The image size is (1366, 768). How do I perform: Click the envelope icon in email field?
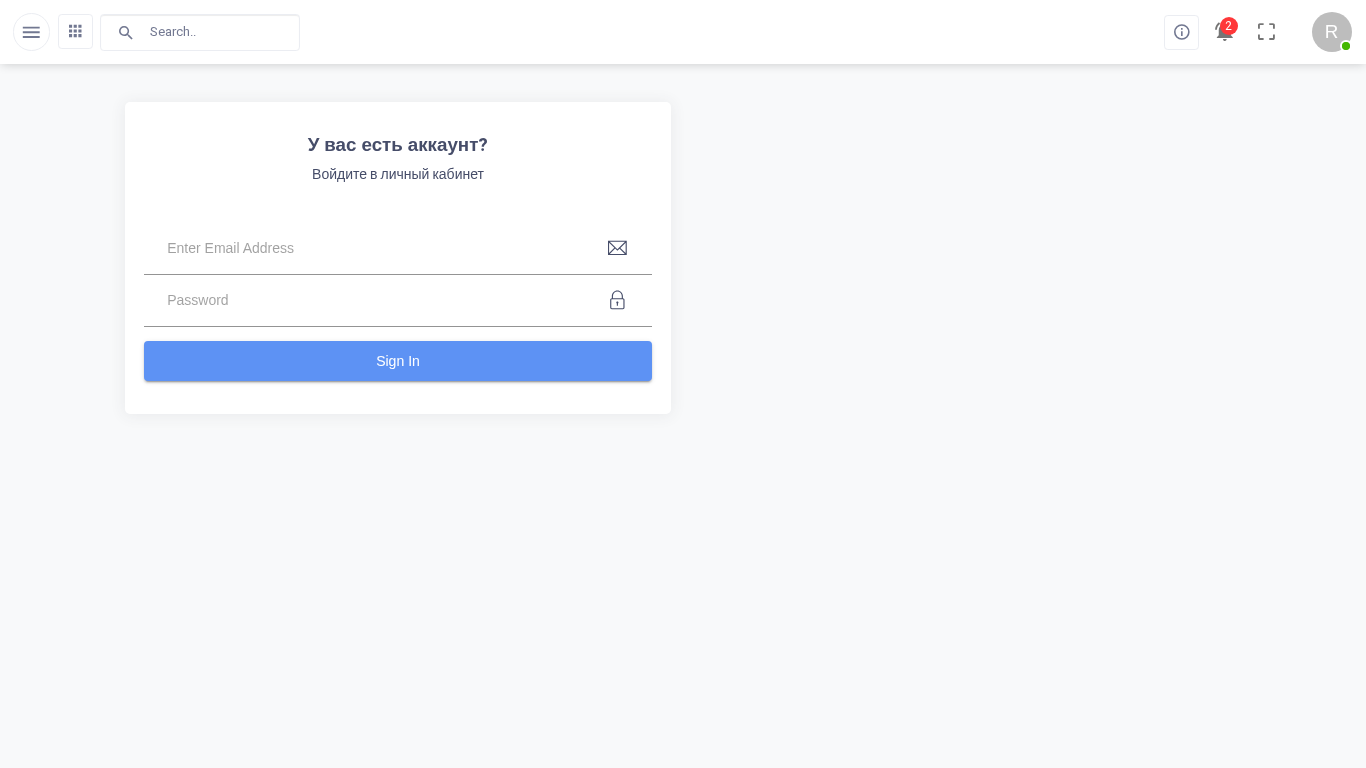click(617, 248)
